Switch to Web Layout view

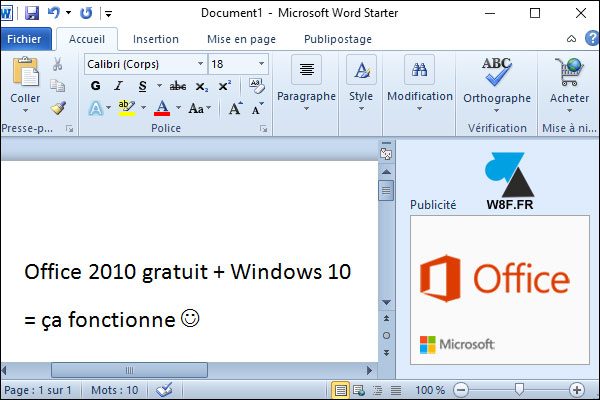point(359,390)
